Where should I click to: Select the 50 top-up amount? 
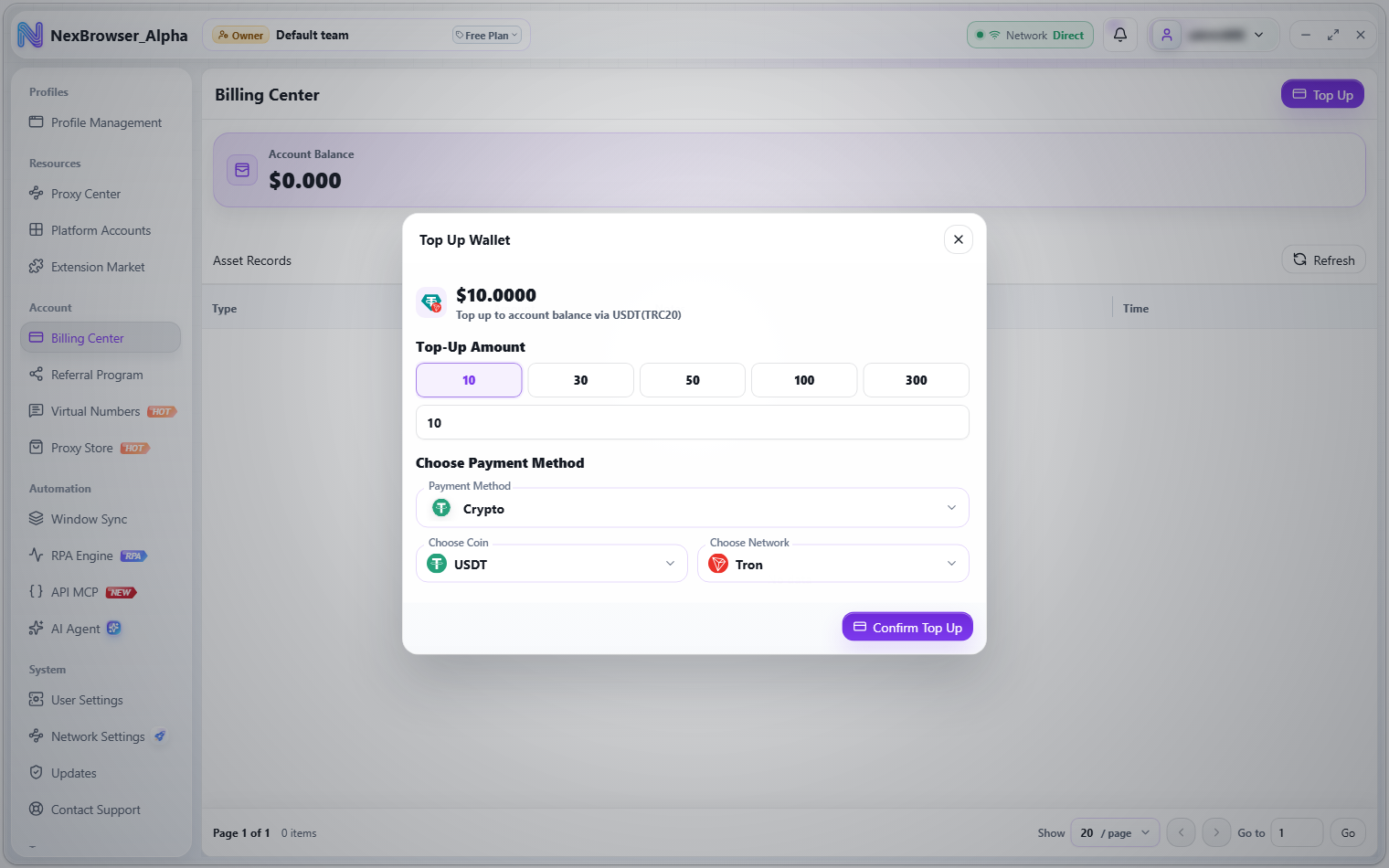[693, 380]
